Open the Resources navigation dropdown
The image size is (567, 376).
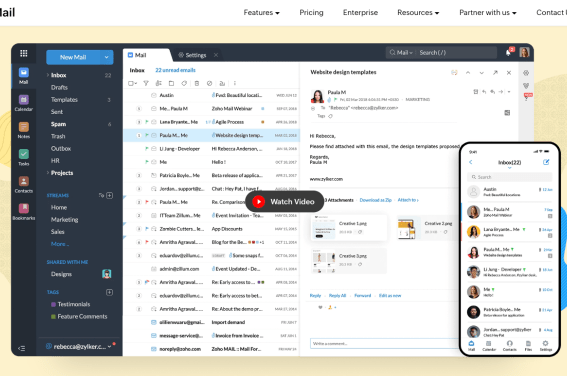[x=418, y=13]
